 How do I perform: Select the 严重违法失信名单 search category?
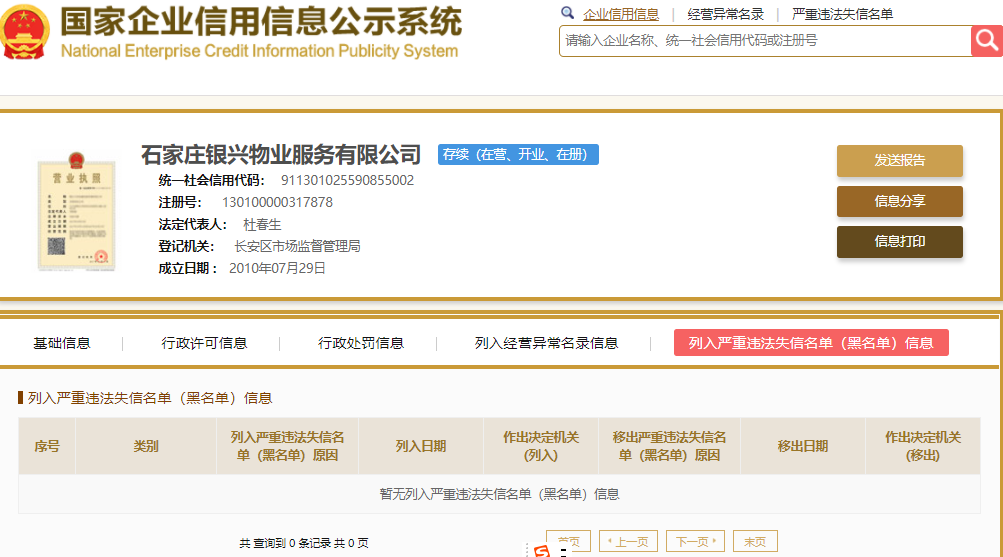(842, 14)
